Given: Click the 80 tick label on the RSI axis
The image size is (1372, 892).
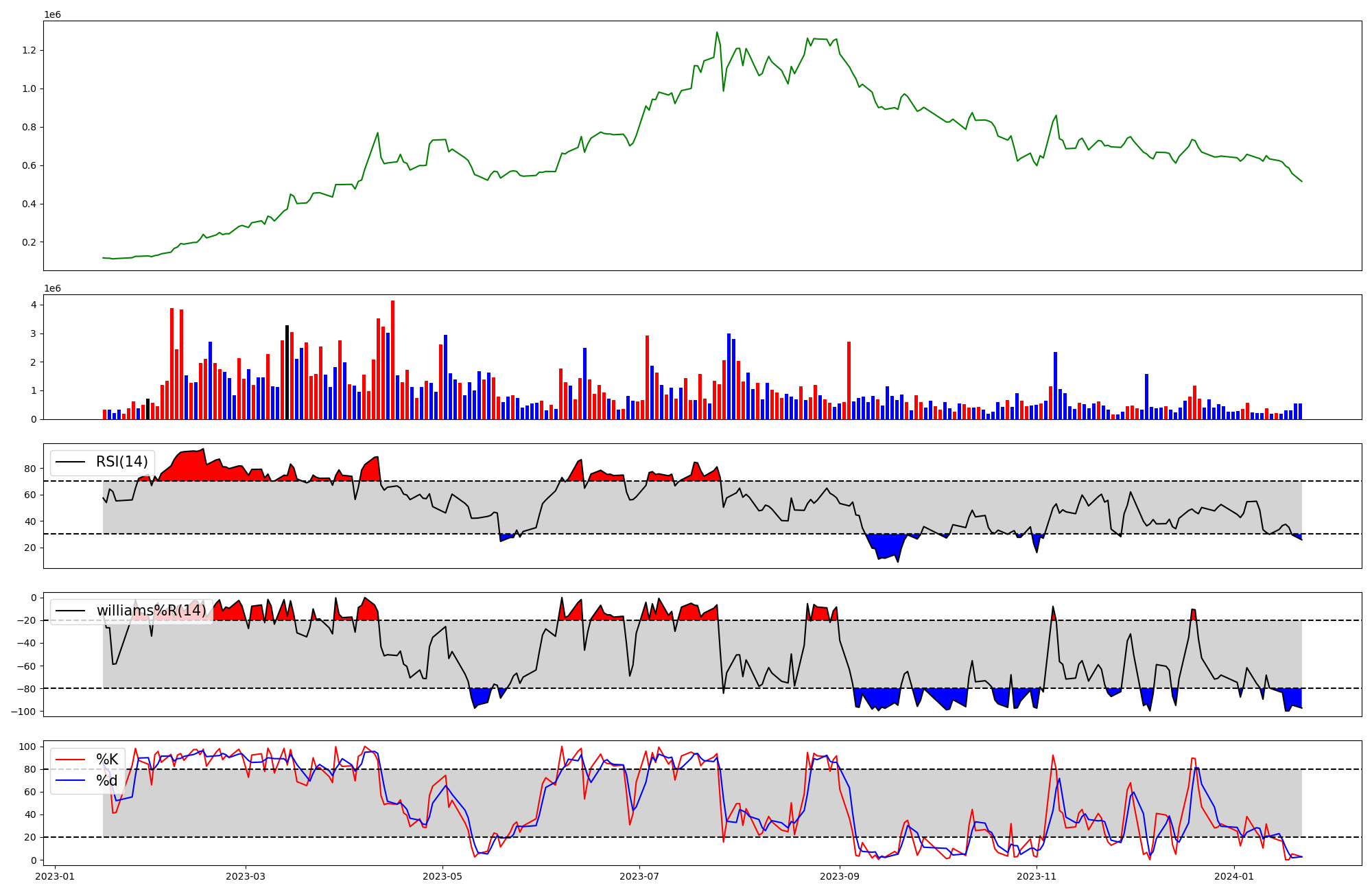Looking at the screenshot, I should point(30,469).
